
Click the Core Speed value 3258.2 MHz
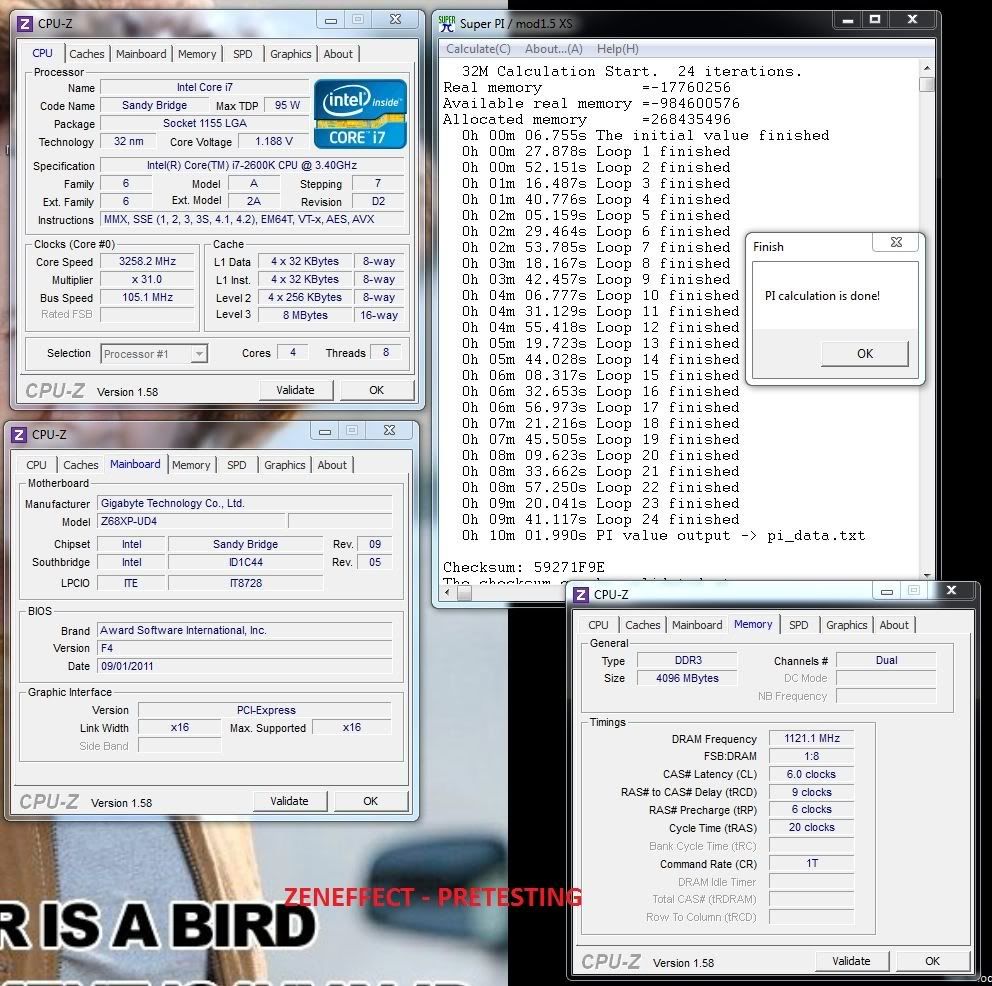[147, 262]
